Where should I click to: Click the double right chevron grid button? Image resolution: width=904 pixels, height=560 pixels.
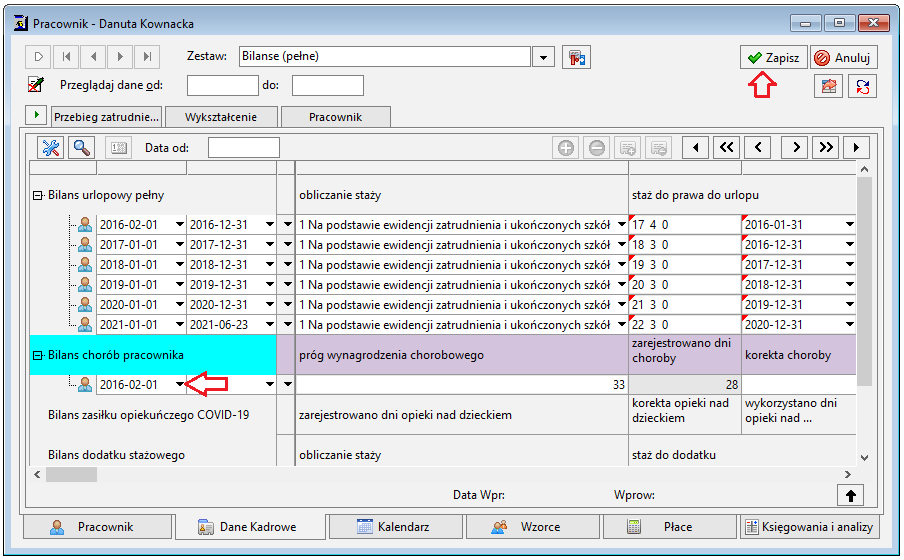click(x=826, y=148)
